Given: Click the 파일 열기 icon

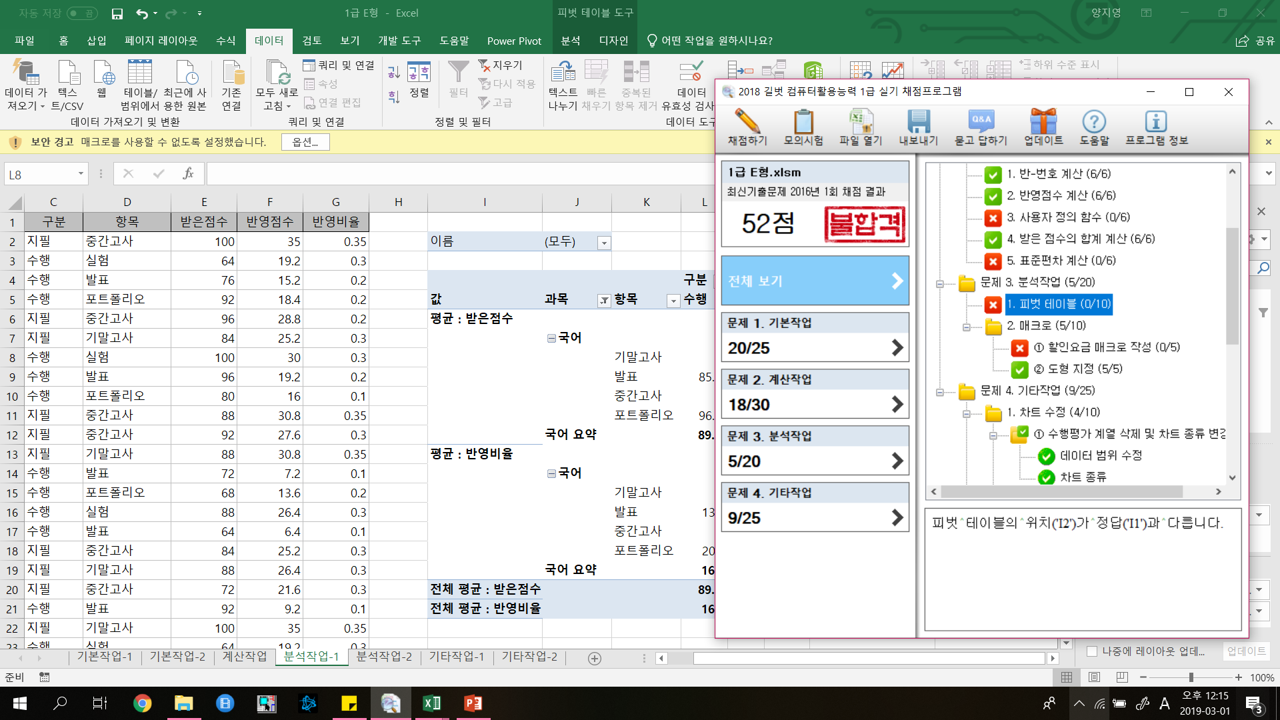Looking at the screenshot, I should (860, 122).
